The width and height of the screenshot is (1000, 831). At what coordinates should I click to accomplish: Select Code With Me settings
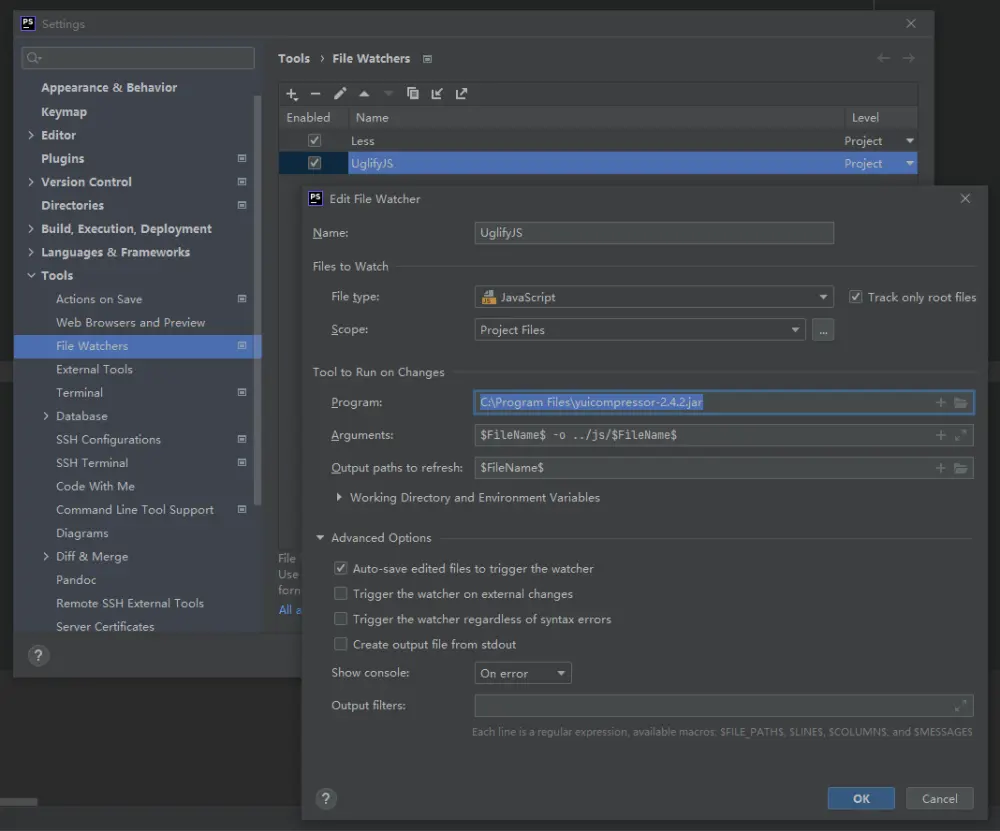pyautogui.click(x=95, y=486)
